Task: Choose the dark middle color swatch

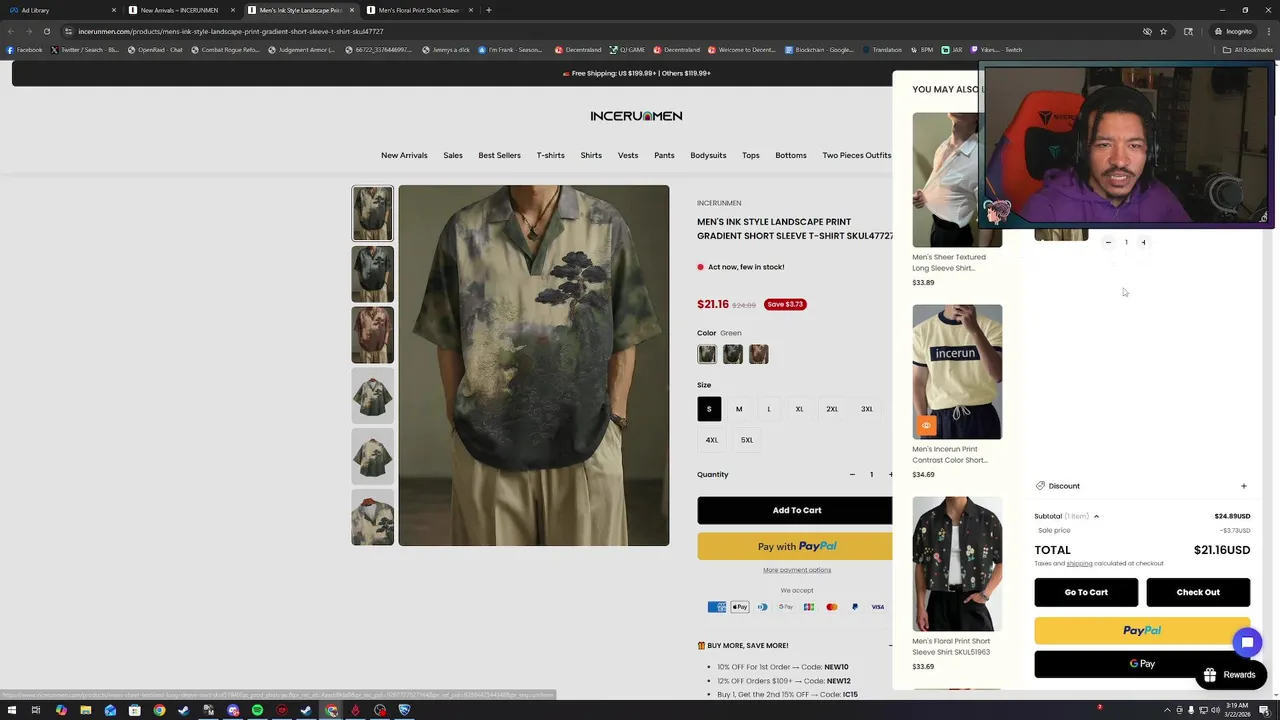Action: [733, 354]
